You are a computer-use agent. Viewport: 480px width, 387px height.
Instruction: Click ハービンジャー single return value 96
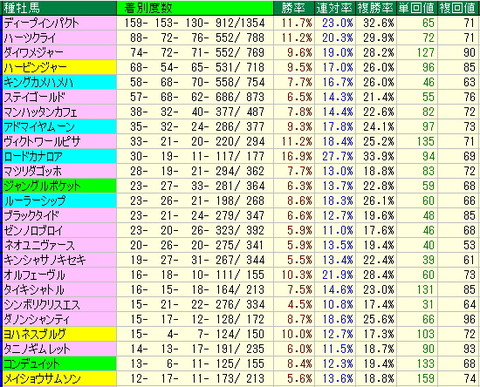point(429,67)
